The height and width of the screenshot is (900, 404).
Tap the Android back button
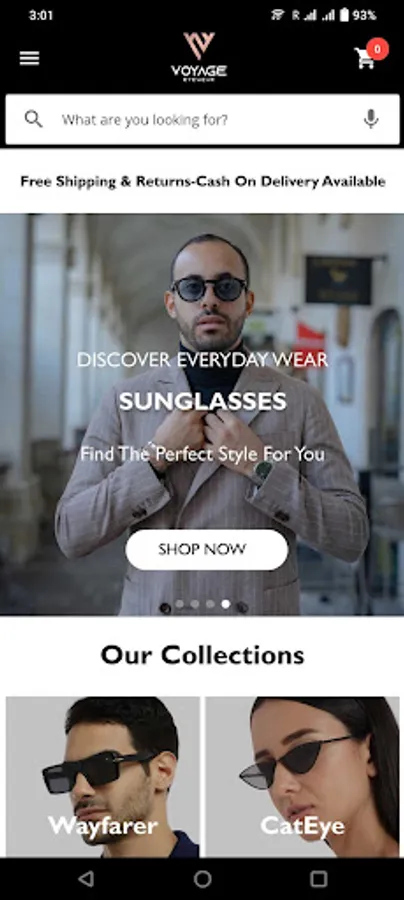point(86,879)
